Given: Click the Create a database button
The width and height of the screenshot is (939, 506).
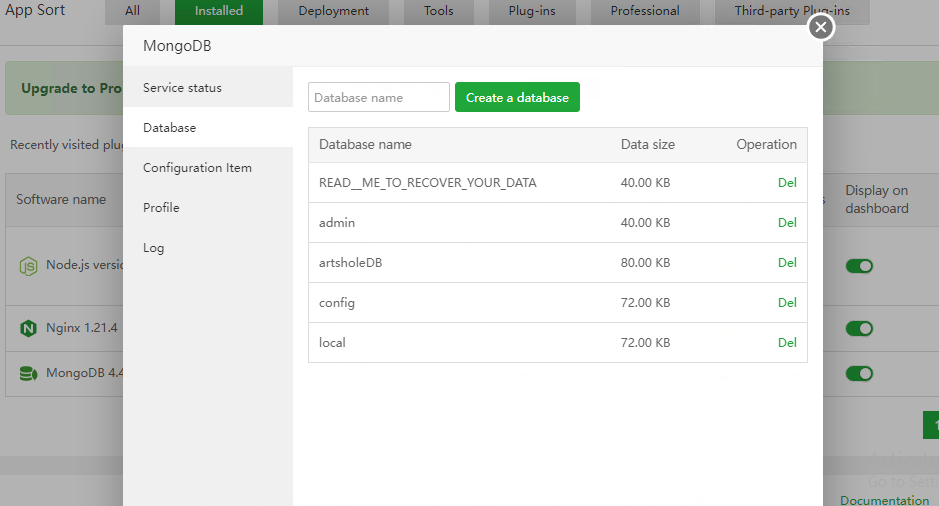Looking at the screenshot, I should pos(517,97).
